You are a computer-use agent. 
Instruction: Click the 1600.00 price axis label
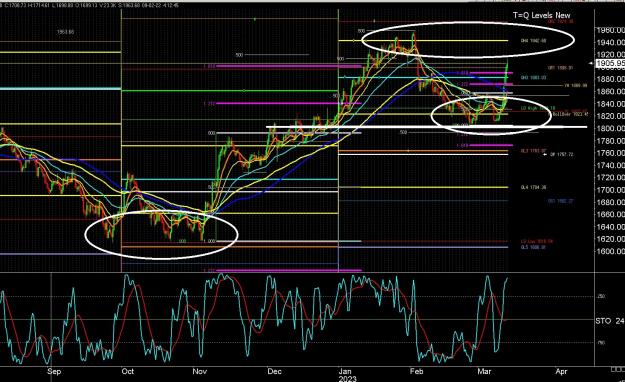tap(611, 251)
